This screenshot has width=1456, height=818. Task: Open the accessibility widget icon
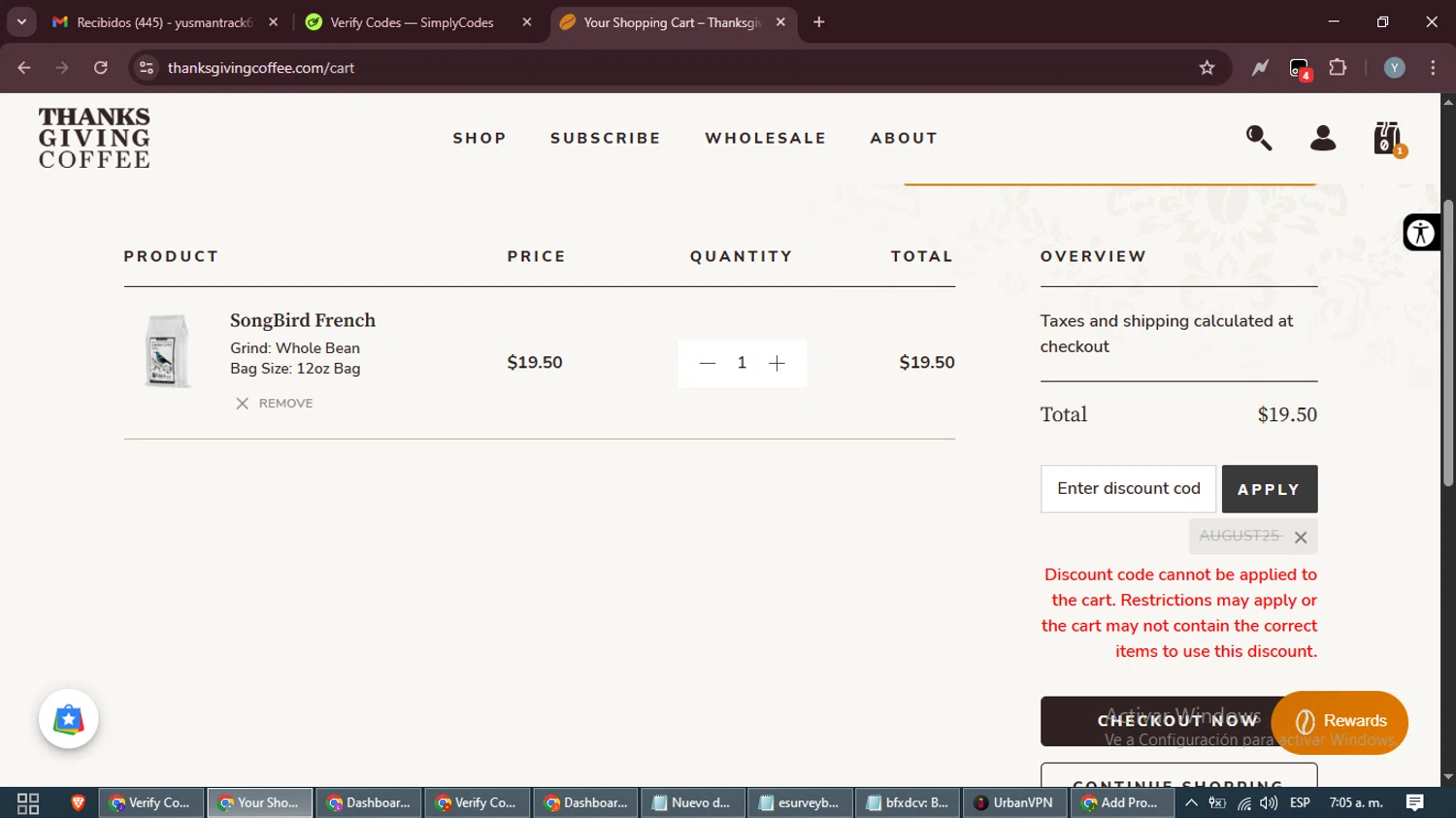coord(1421,233)
